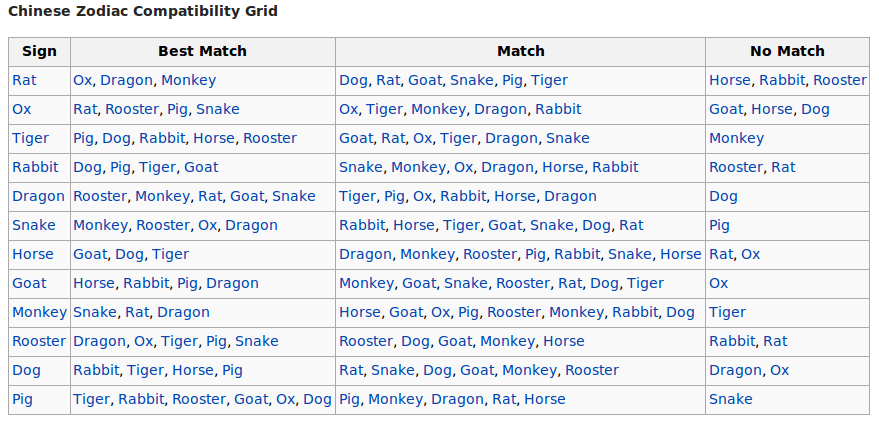Click the No Match column header
The height and width of the screenshot is (423, 879).
click(x=787, y=51)
